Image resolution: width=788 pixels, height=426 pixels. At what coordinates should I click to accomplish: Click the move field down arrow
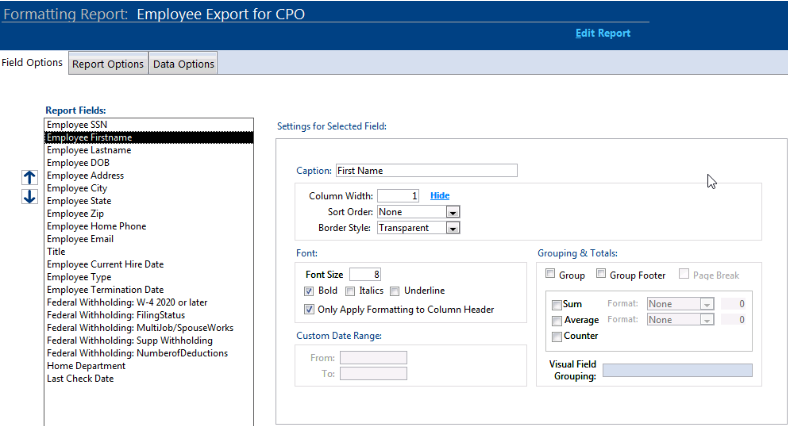[29, 197]
